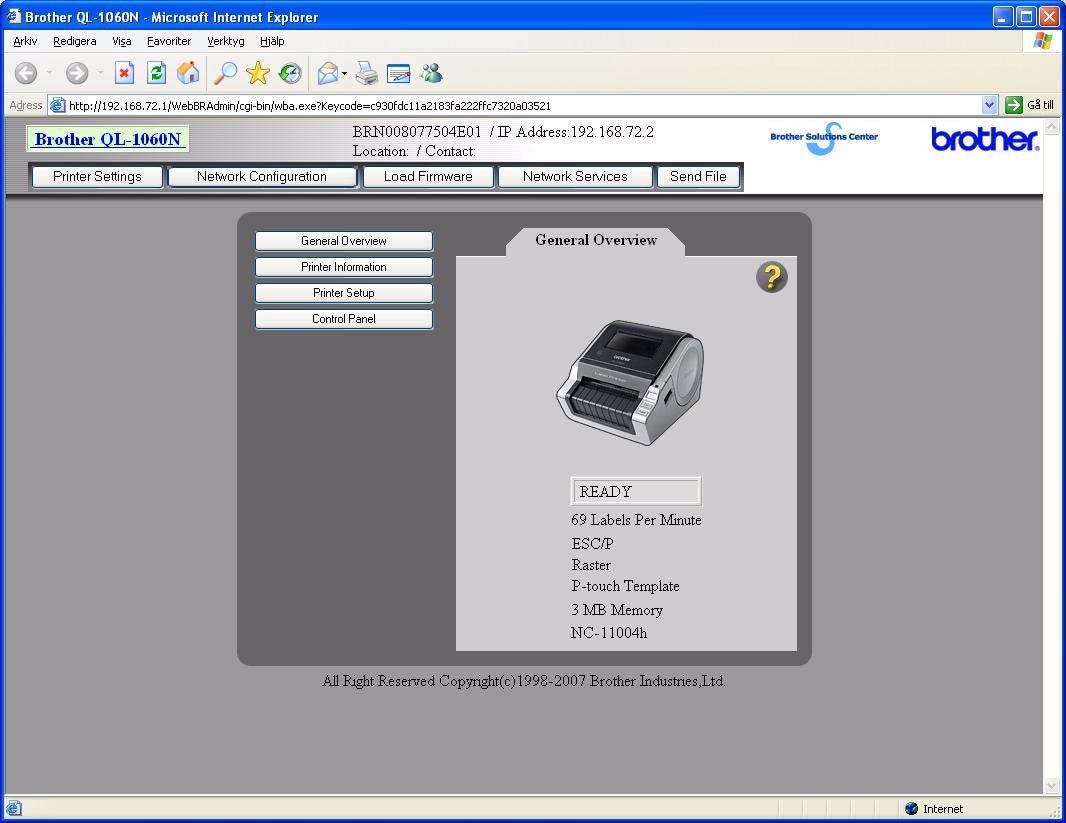Click the Printer Information button
This screenshot has height=823, width=1066.
[x=344, y=267]
